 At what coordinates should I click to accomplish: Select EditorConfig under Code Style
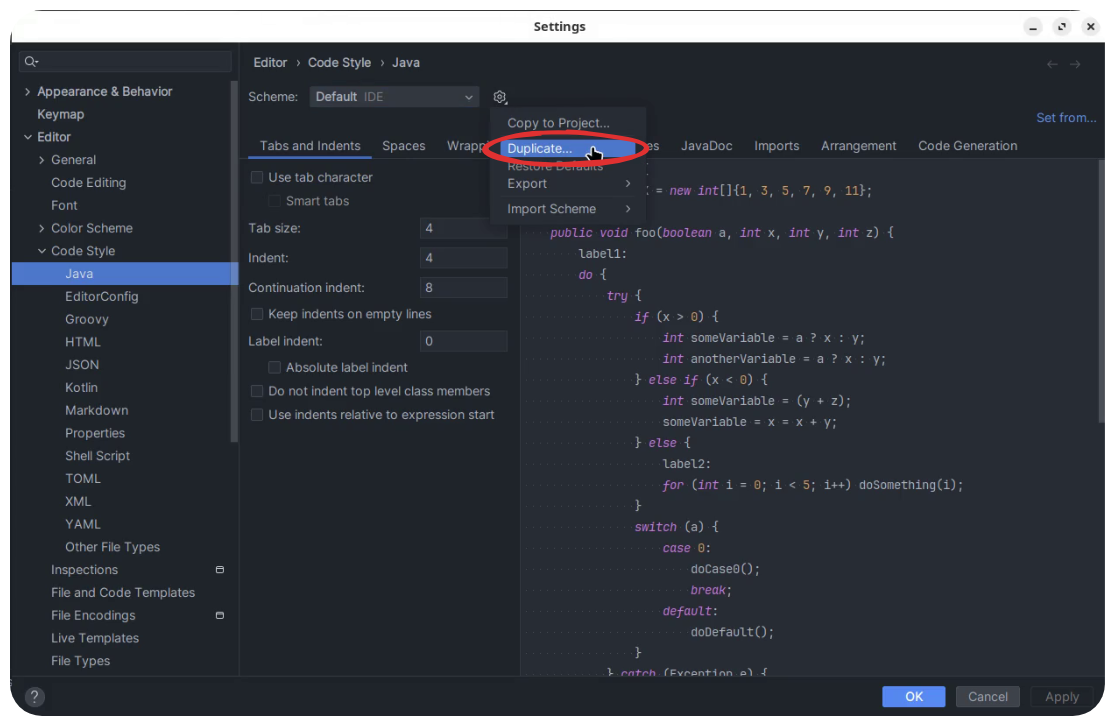click(102, 296)
